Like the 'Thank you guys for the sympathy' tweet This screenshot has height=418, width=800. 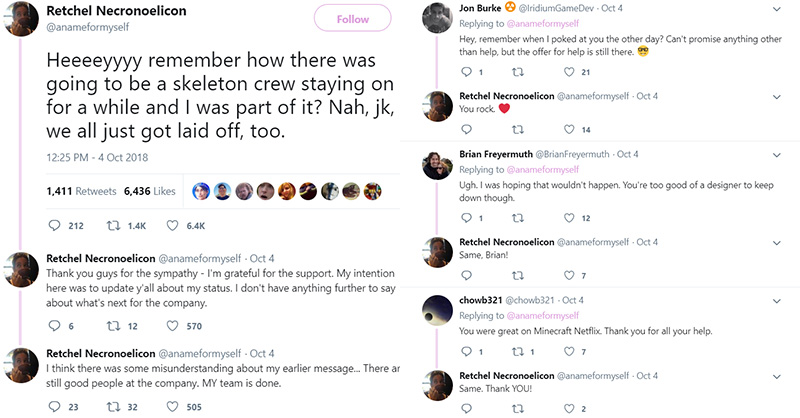(173, 326)
